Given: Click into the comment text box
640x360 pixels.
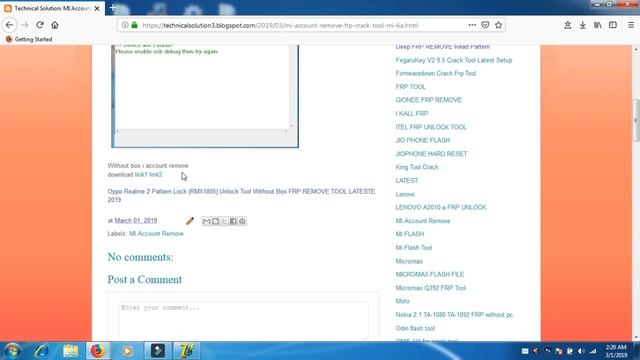Looking at the screenshot, I should tap(243, 321).
